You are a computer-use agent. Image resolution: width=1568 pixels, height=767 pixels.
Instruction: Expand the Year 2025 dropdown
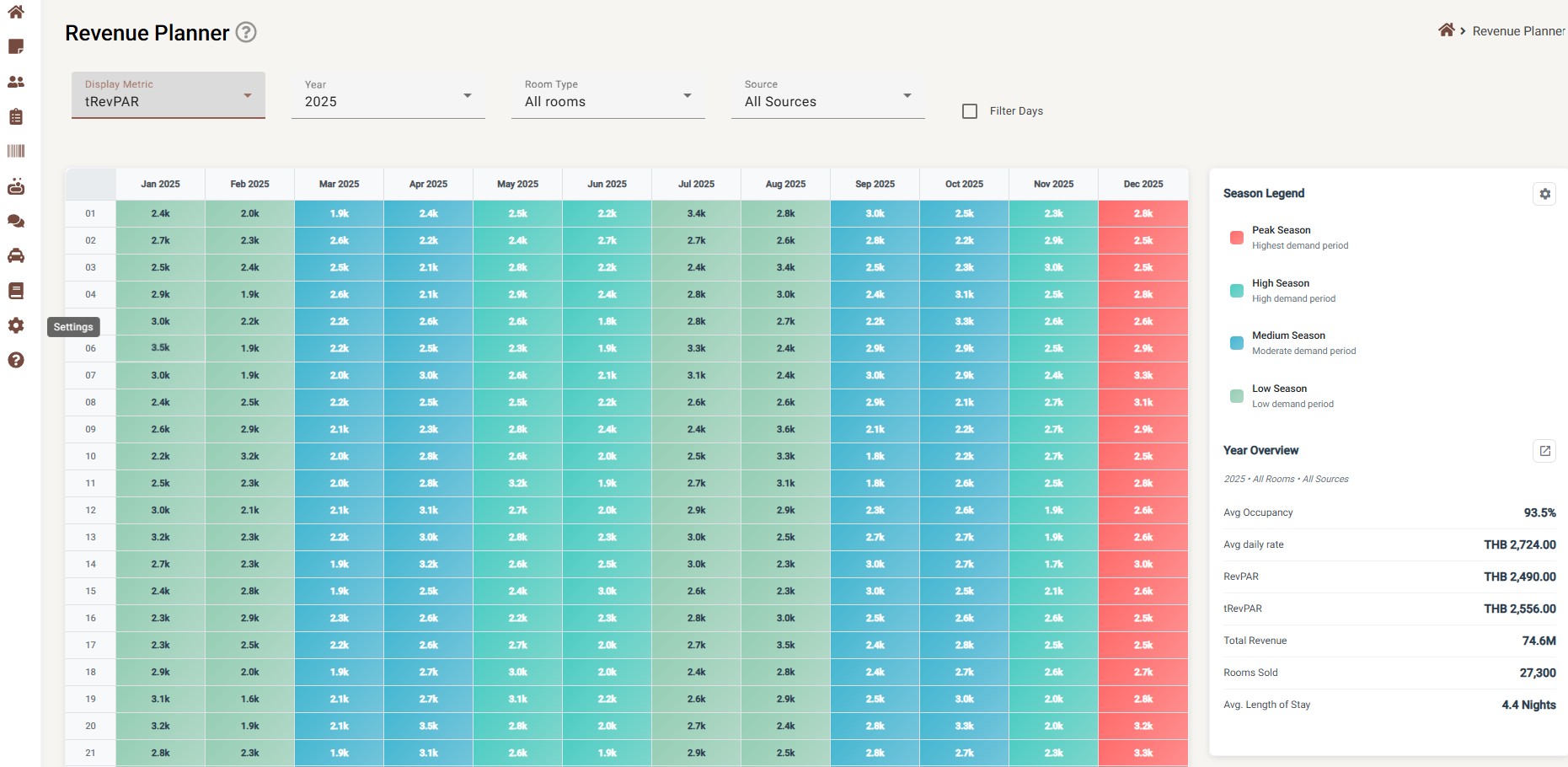[388, 95]
